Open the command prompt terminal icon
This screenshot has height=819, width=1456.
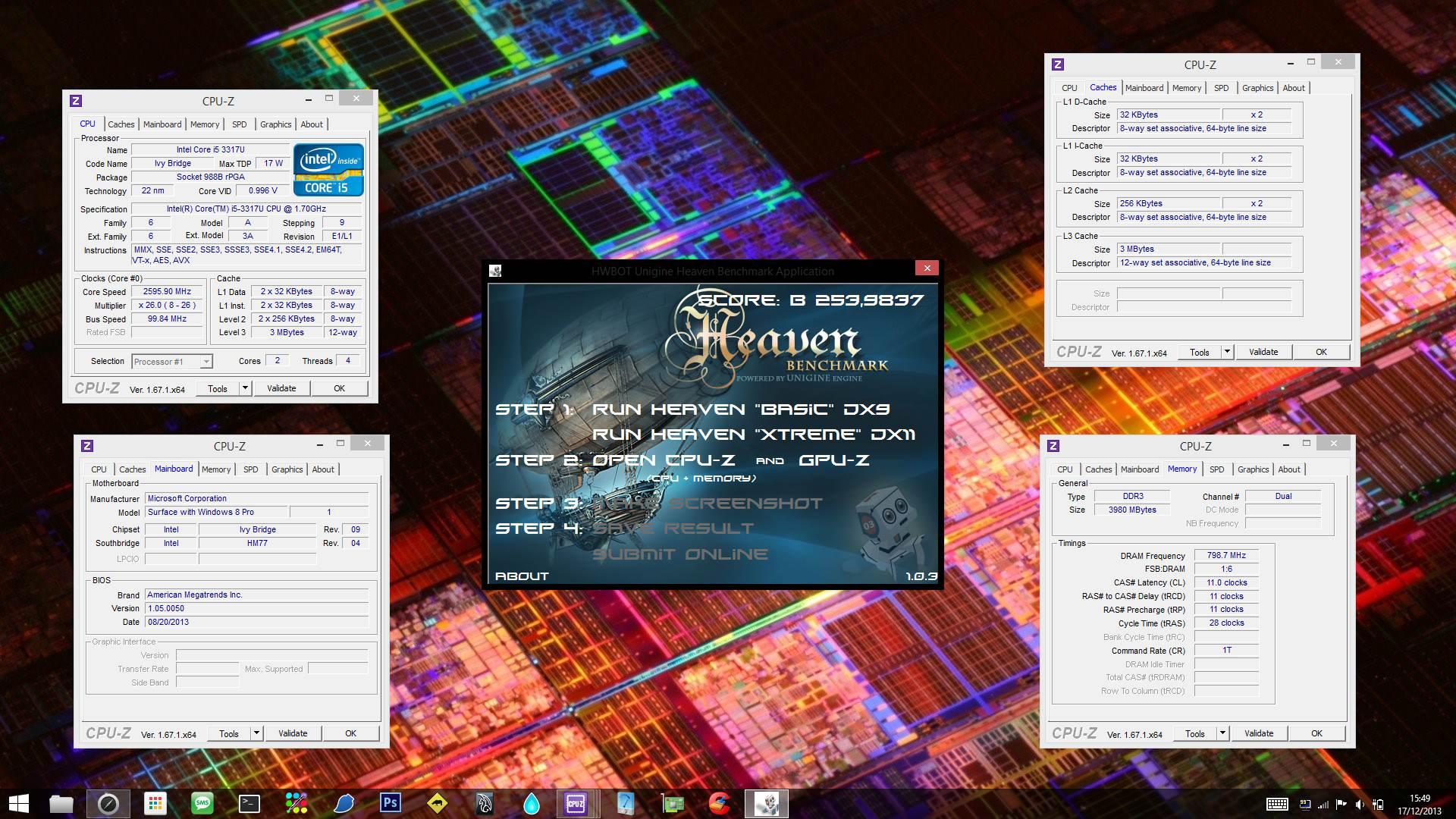249,803
